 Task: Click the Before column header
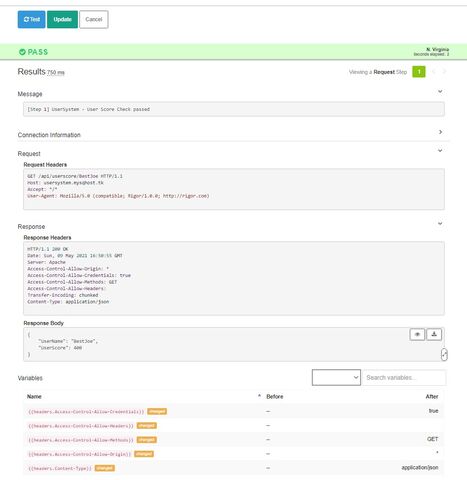[x=275, y=396]
